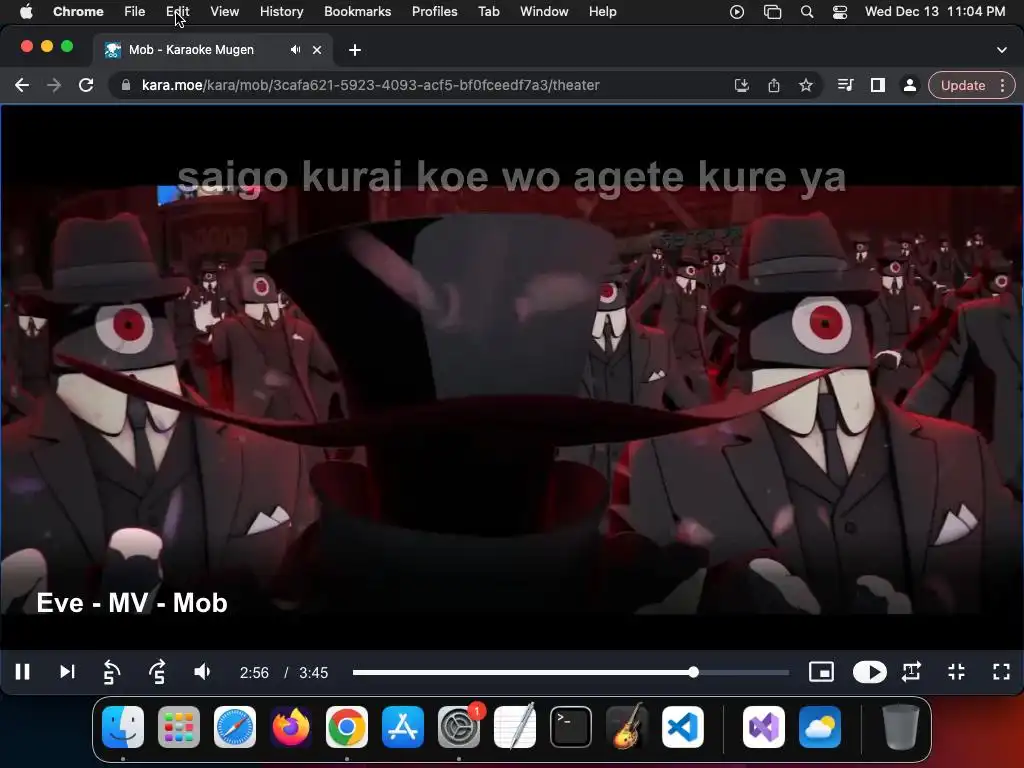Click the kara.moe address bar

click(418, 85)
